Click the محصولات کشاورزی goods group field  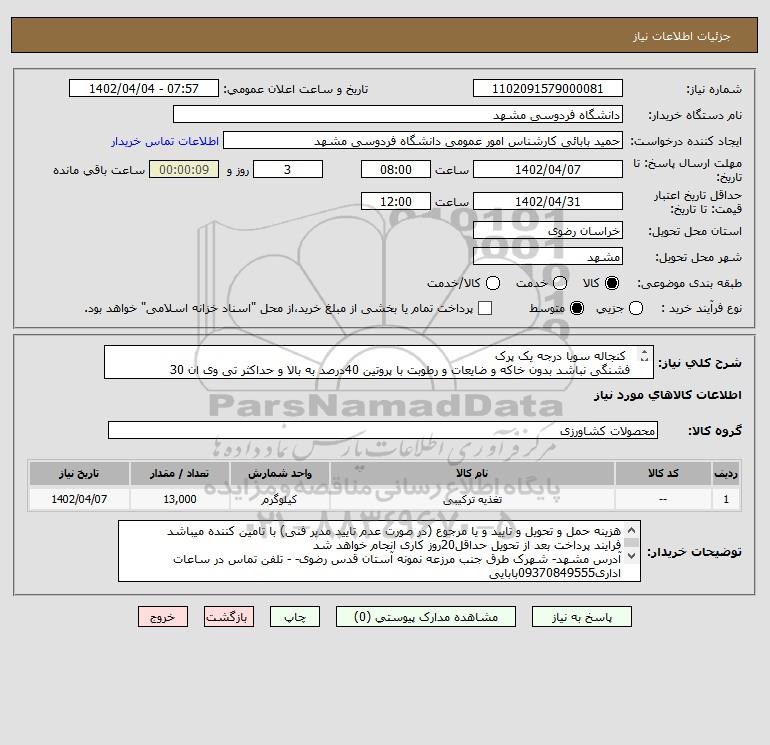click(x=383, y=431)
